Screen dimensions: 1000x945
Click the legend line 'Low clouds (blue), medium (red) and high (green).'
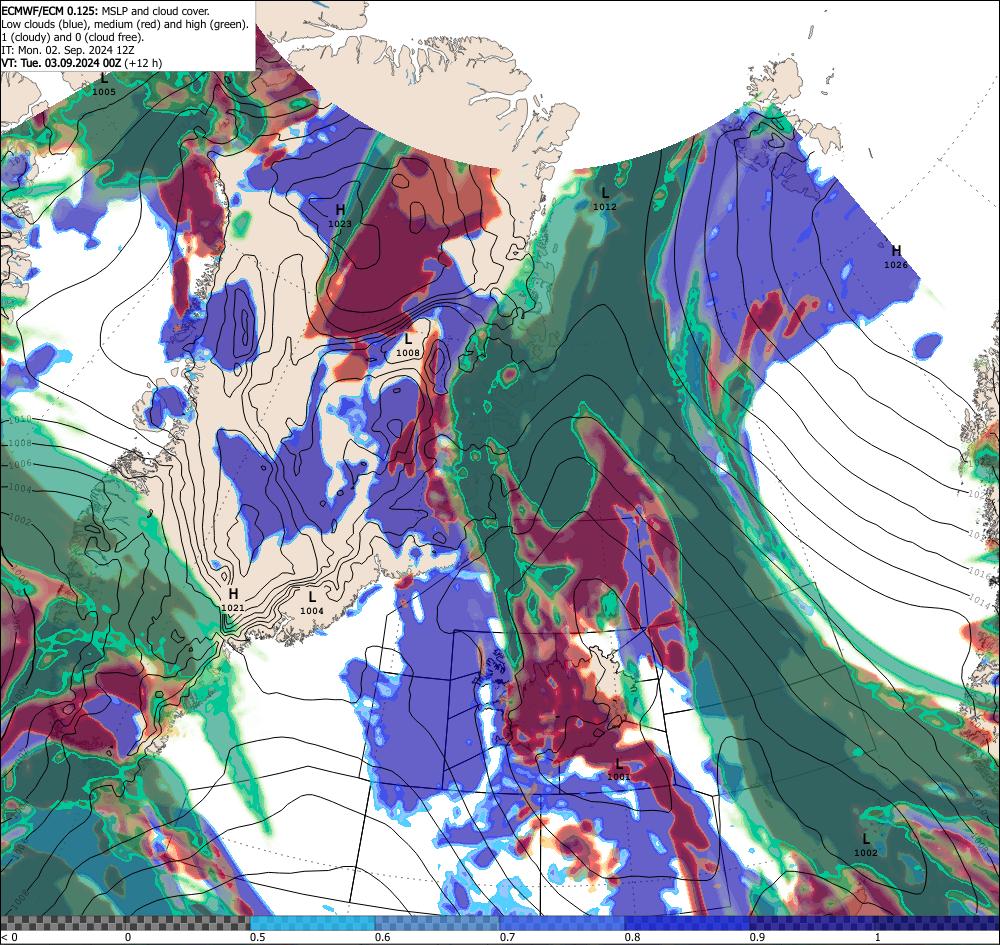tap(125, 24)
